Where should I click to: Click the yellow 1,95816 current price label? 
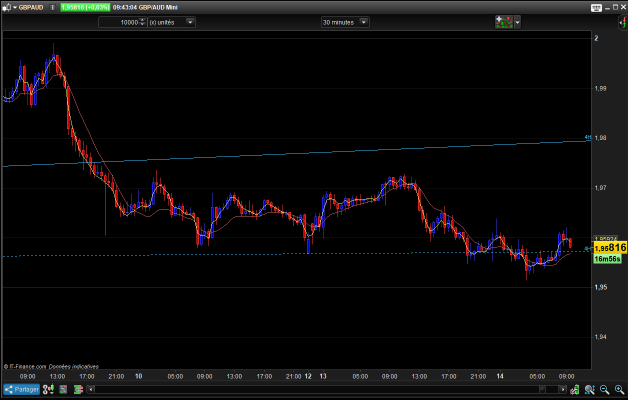(x=610, y=248)
